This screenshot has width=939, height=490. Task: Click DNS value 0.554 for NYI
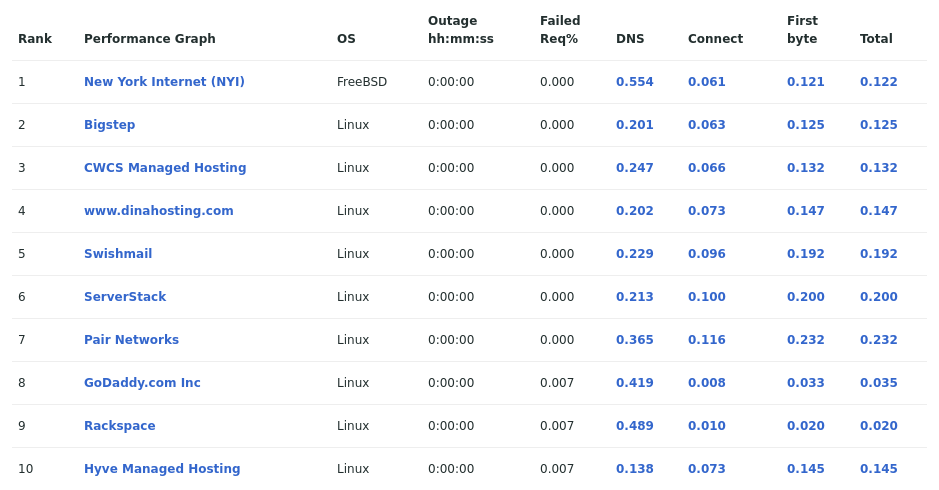(x=635, y=82)
